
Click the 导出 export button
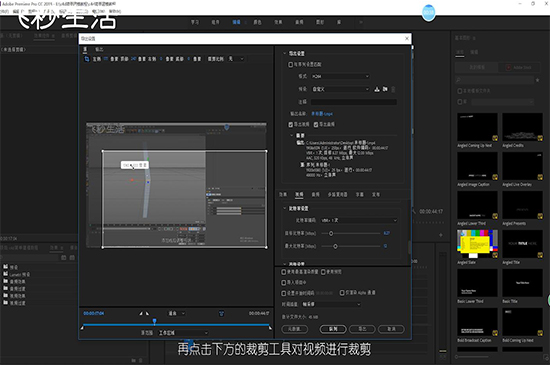click(x=362, y=329)
